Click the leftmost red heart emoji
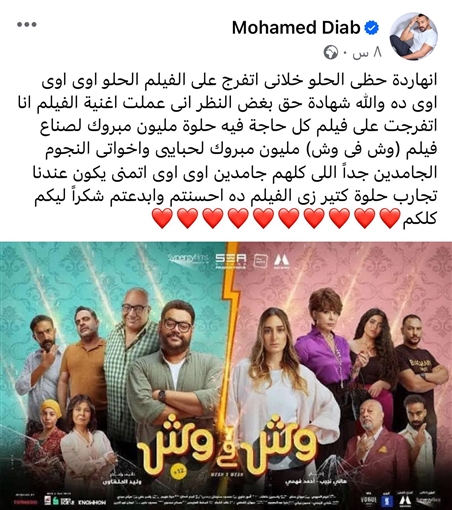This screenshot has height=510, width=452. click(162, 218)
